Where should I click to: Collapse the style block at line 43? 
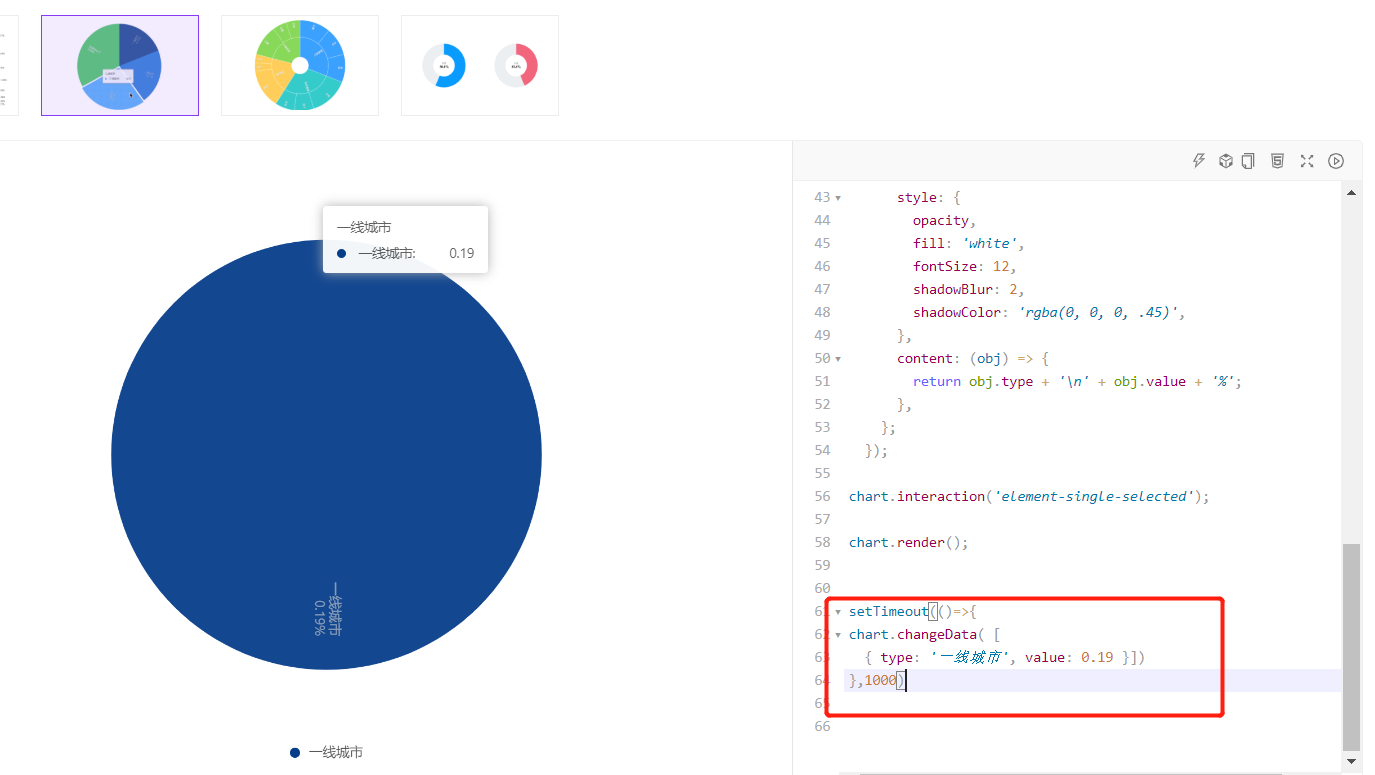pyautogui.click(x=836, y=197)
